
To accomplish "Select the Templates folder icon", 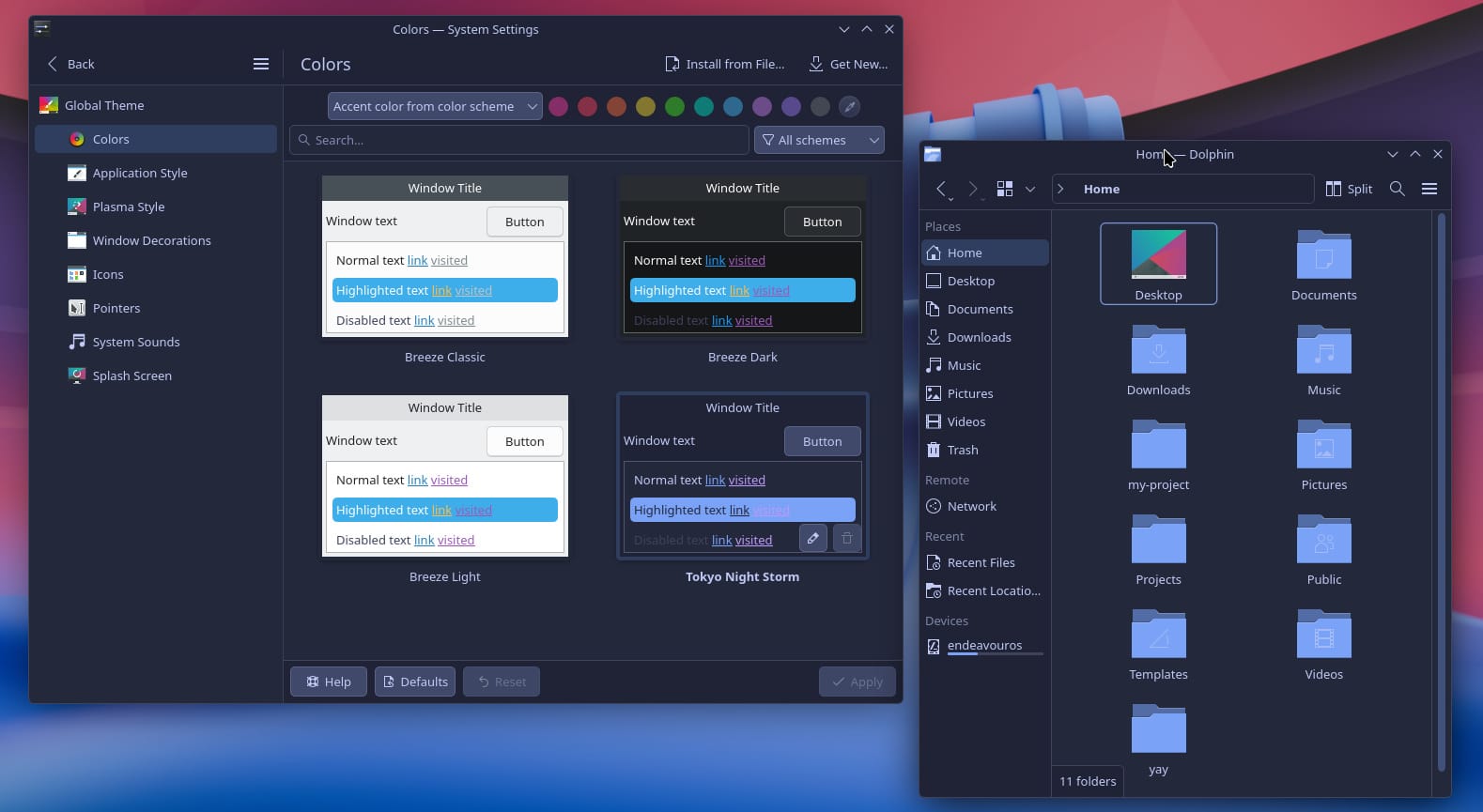I will click(1159, 634).
